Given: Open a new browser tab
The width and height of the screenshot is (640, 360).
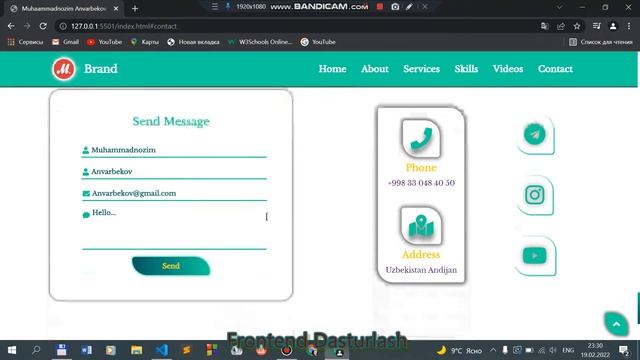Looking at the screenshot, I should tap(135, 8).
